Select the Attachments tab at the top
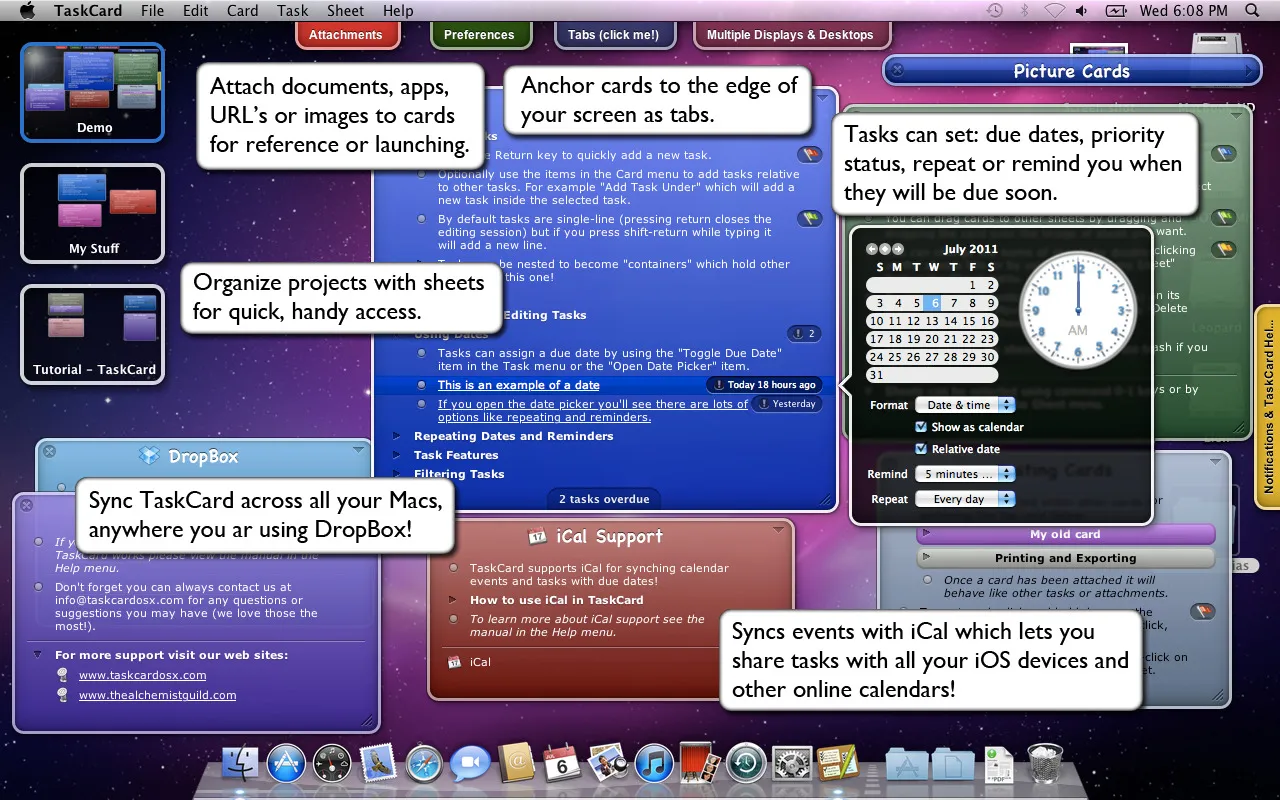 pyautogui.click(x=346, y=35)
